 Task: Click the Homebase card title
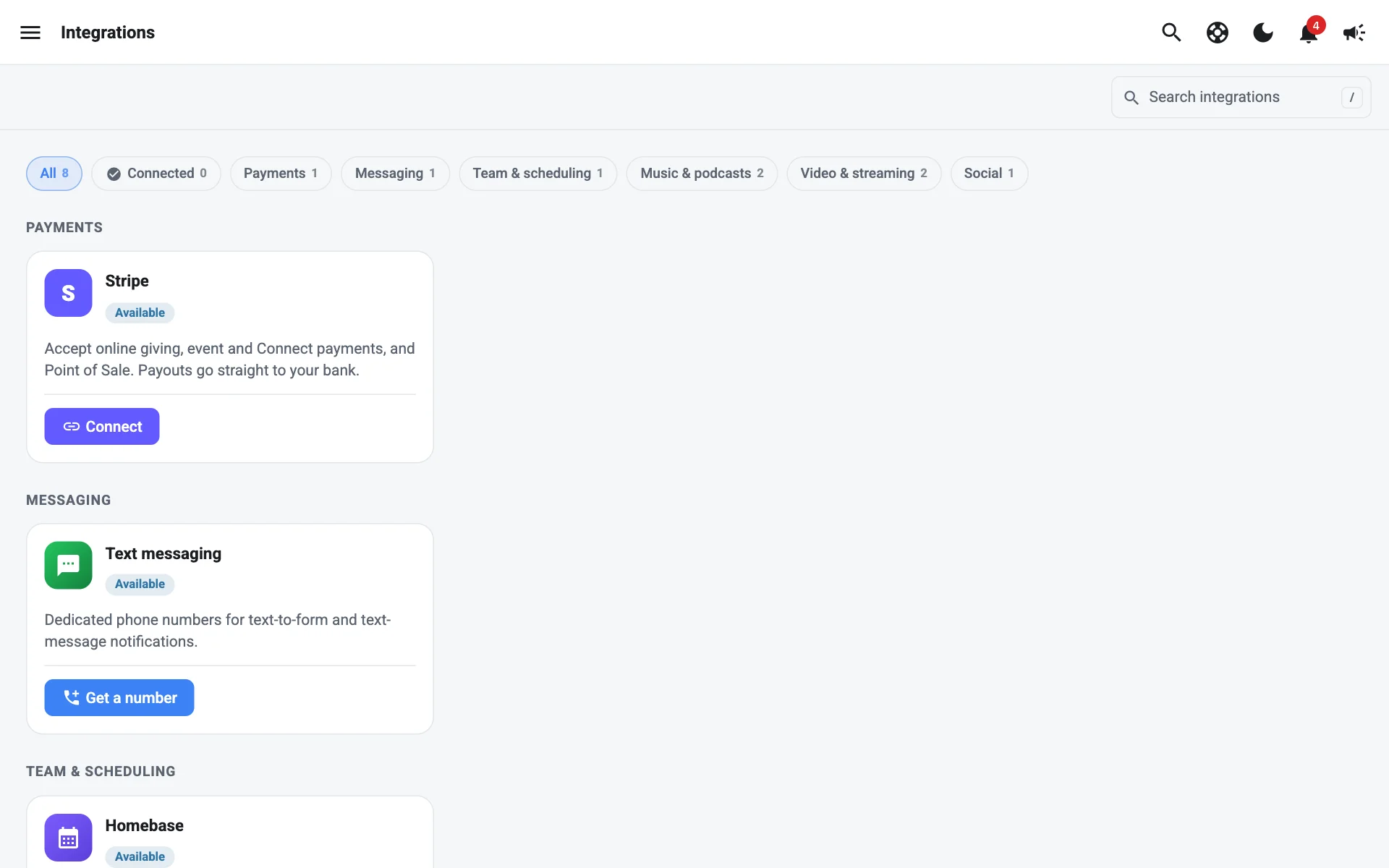click(x=145, y=825)
